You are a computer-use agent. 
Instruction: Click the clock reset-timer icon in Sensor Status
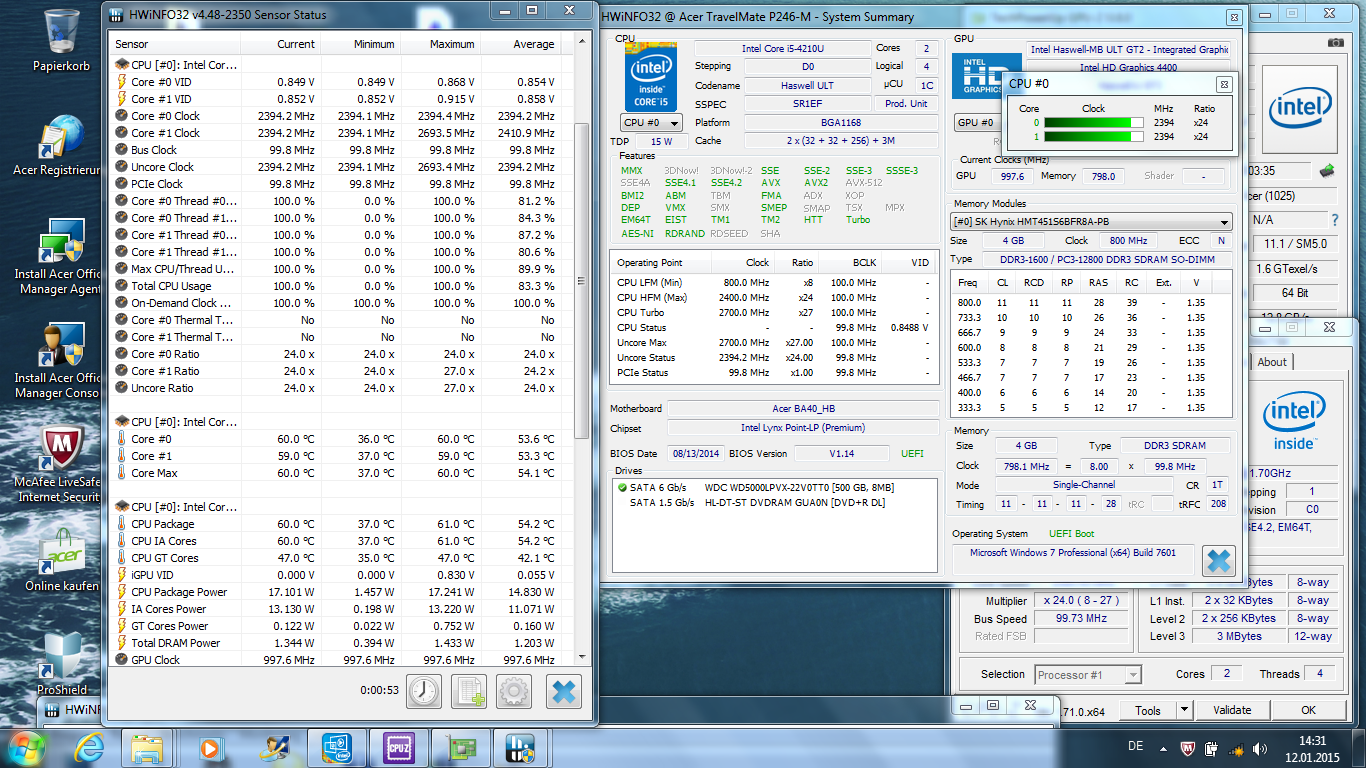424,691
